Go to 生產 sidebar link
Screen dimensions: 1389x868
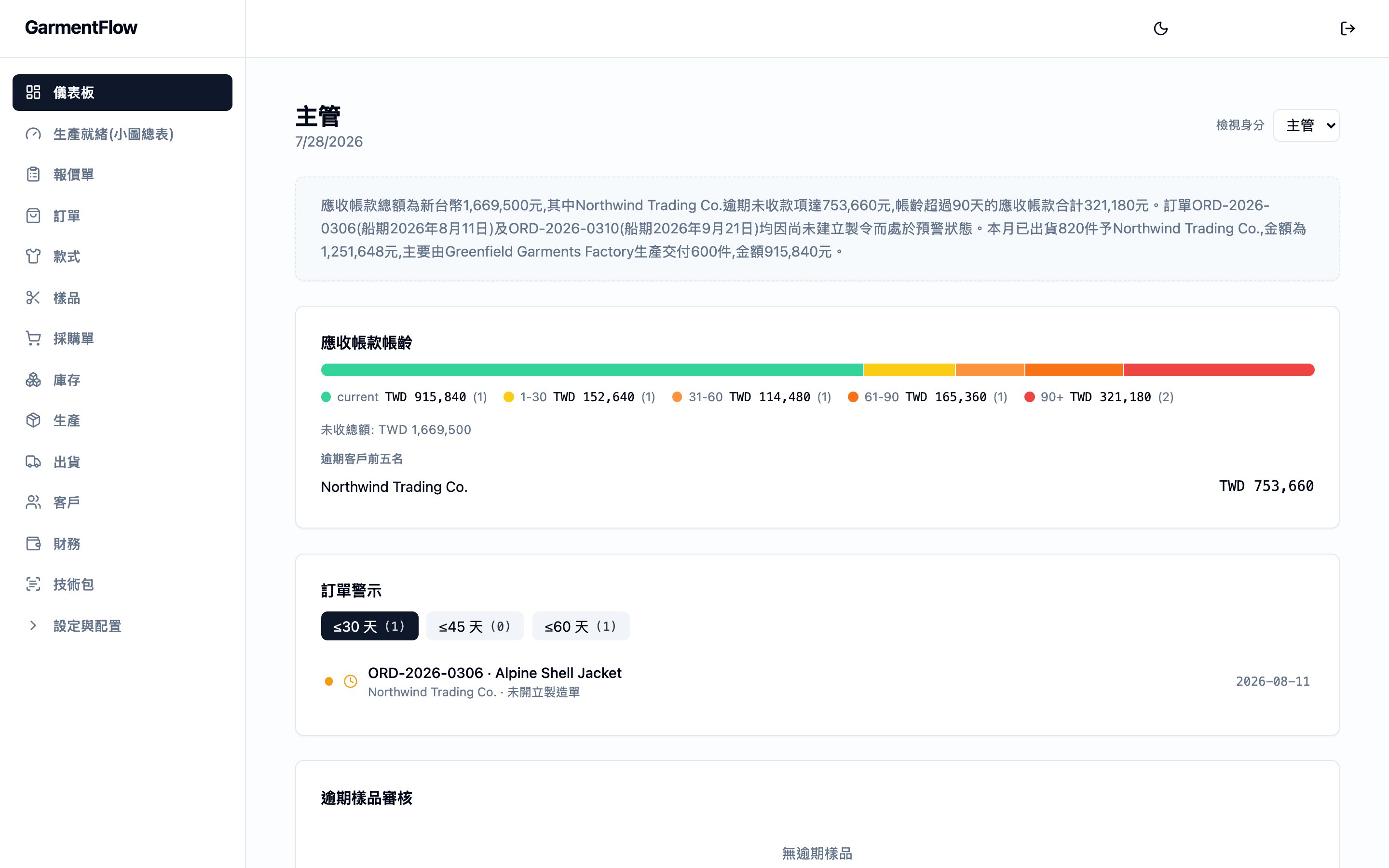click(x=122, y=420)
